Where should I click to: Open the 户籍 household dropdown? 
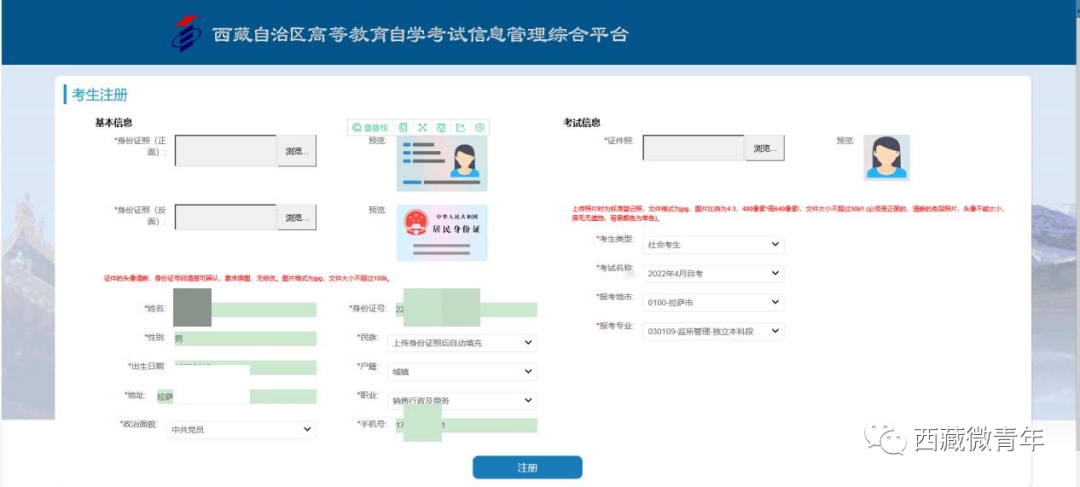(x=462, y=372)
